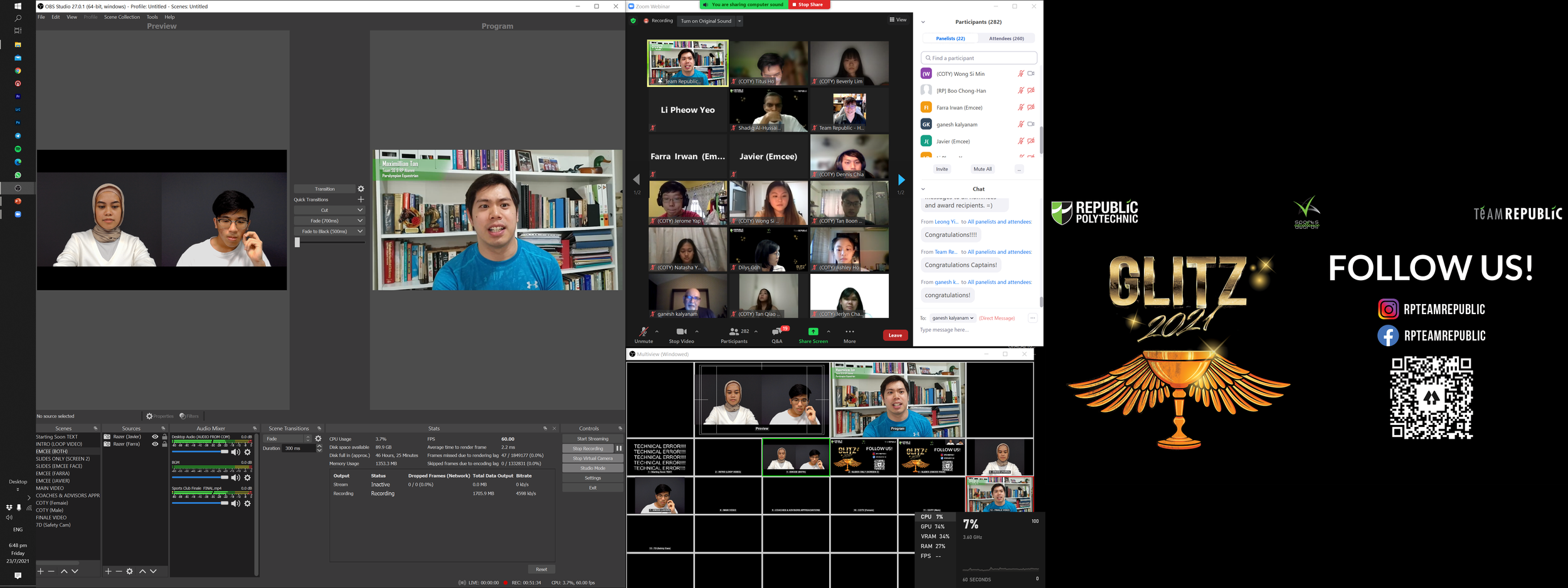1568x588 pixels.
Task: Open Desktop Audio settings gear
Action: pos(248,452)
